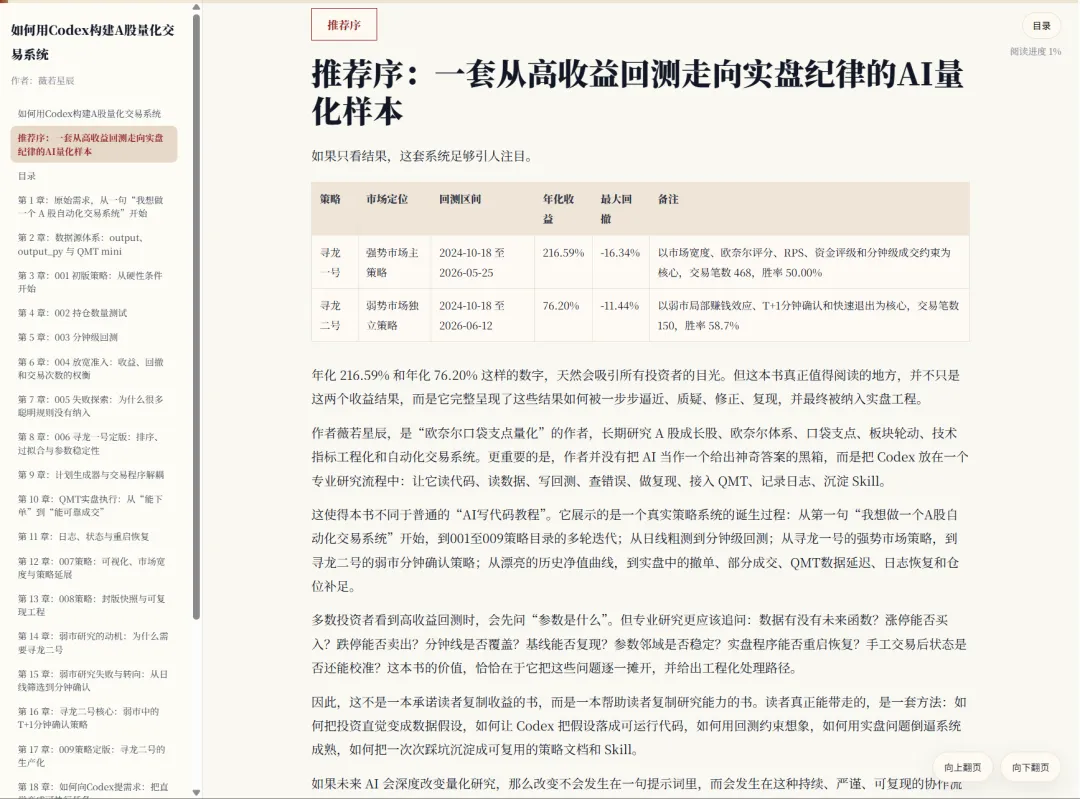1080x799 pixels.
Task: Open 第 10 章: QMT实盘执行 chapter
Action: tap(90, 506)
